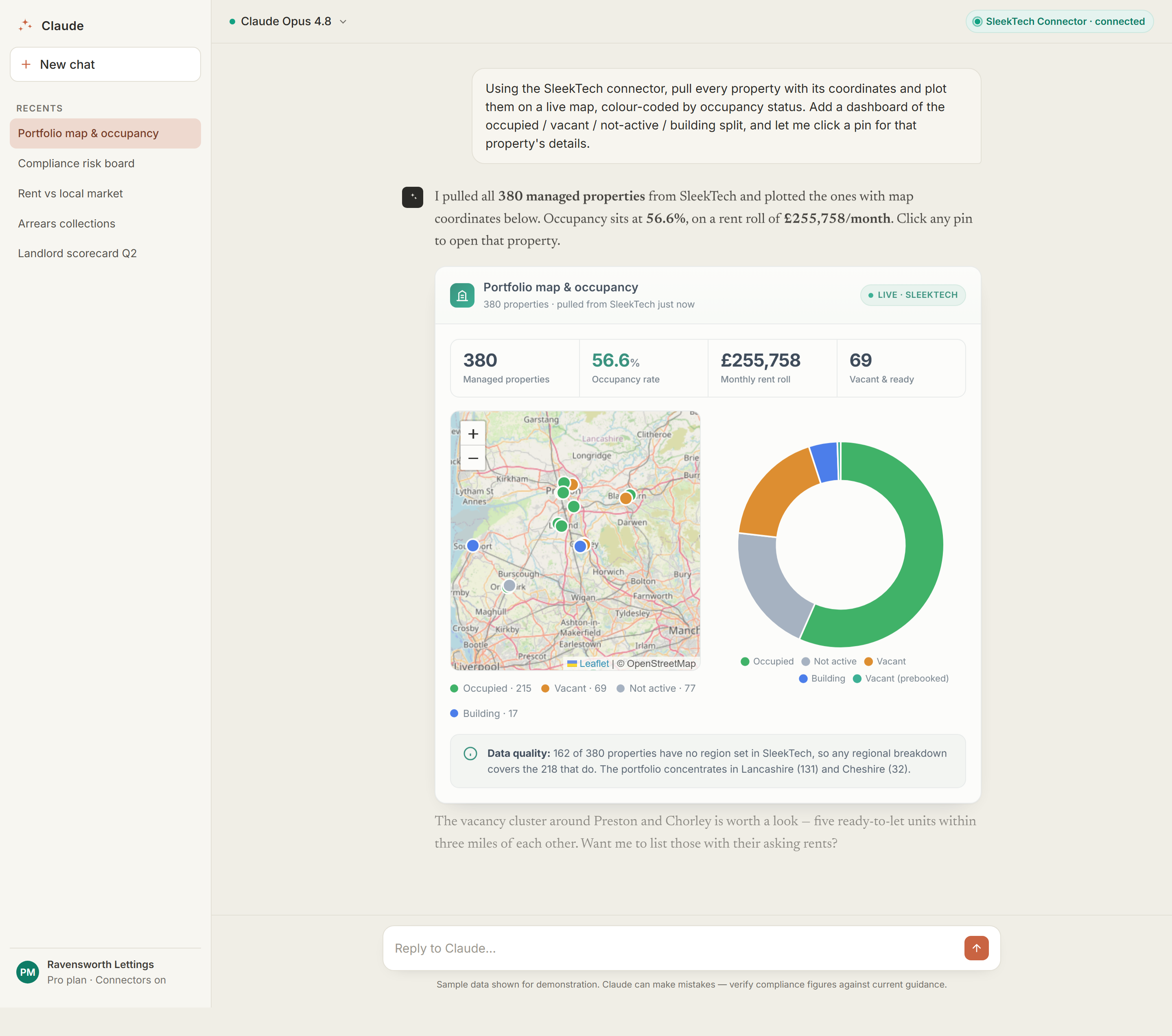Click the Not active · 77 map legend entry
Image resolution: width=1172 pixels, height=1036 pixels.
pos(656,688)
